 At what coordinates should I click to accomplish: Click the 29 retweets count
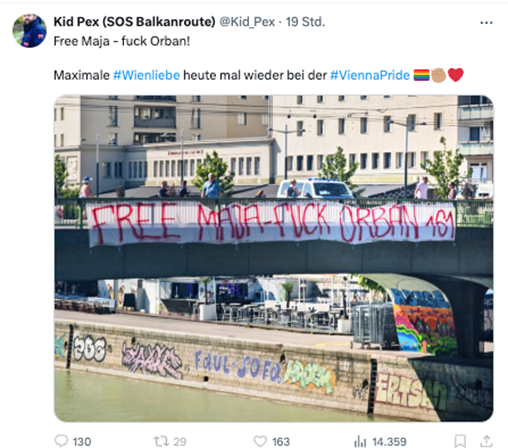click(x=180, y=442)
